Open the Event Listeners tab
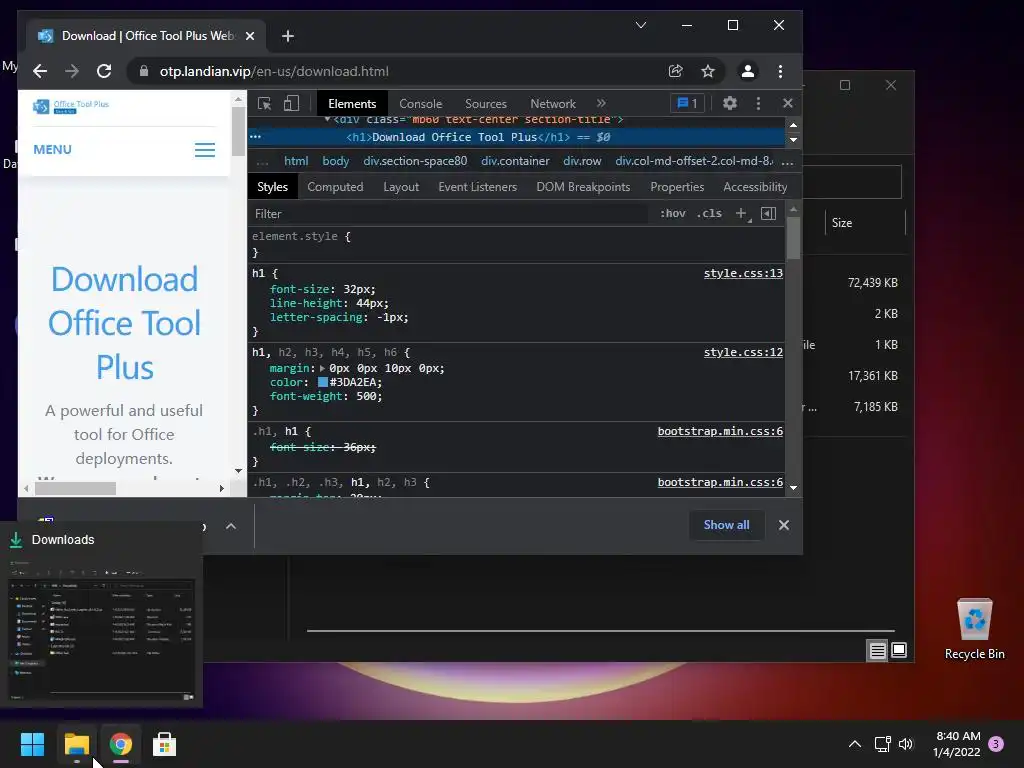The width and height of the screenshot is (1024, 768). (477, 187)
